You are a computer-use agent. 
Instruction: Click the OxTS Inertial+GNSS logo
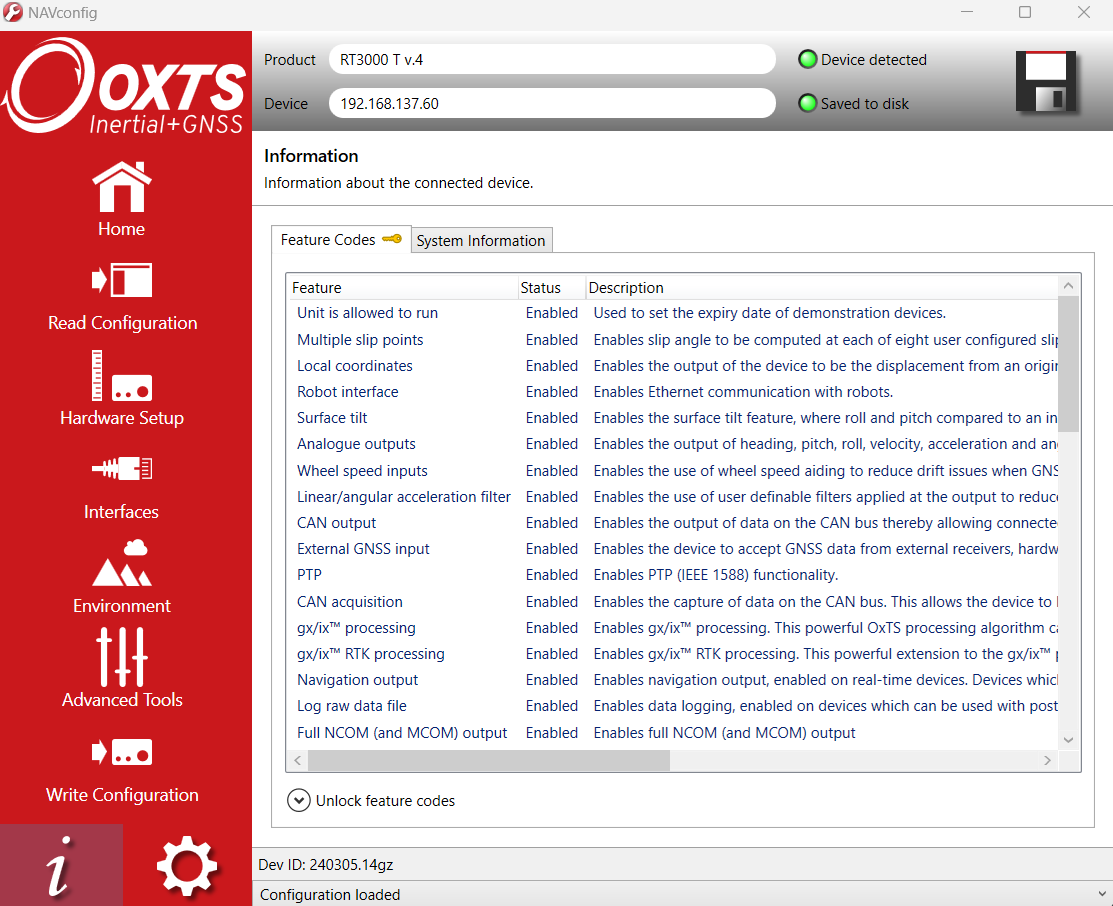click(x=125, y=86)
